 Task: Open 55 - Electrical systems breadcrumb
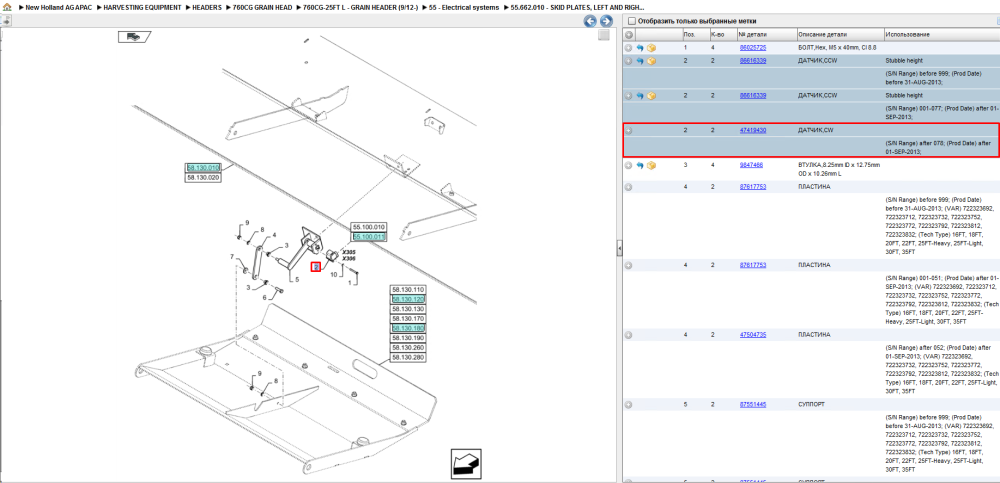[x=464, y=8]
